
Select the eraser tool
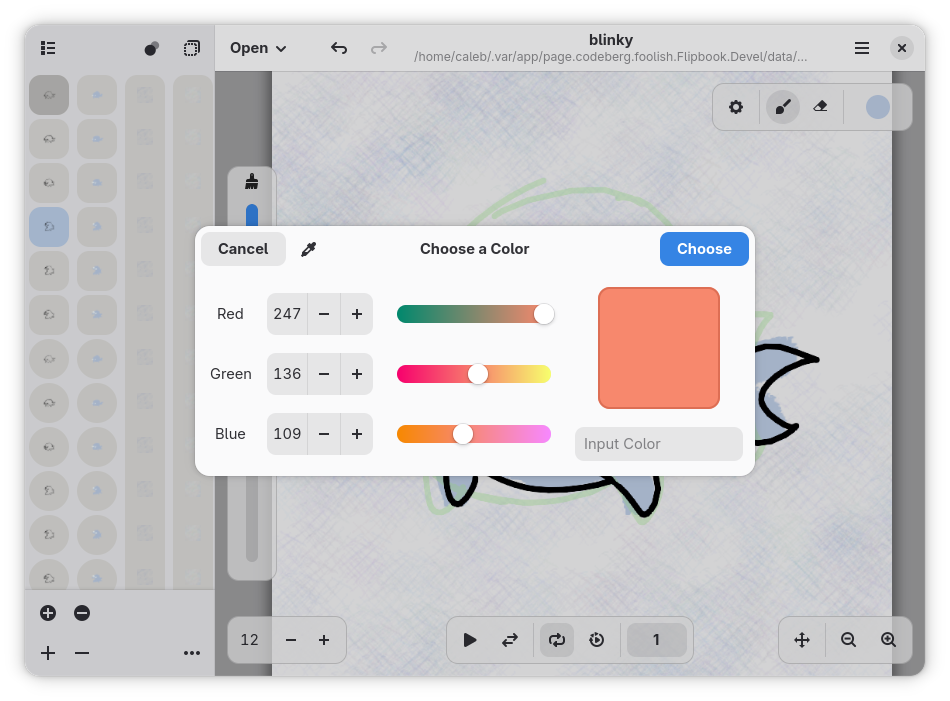820,107
